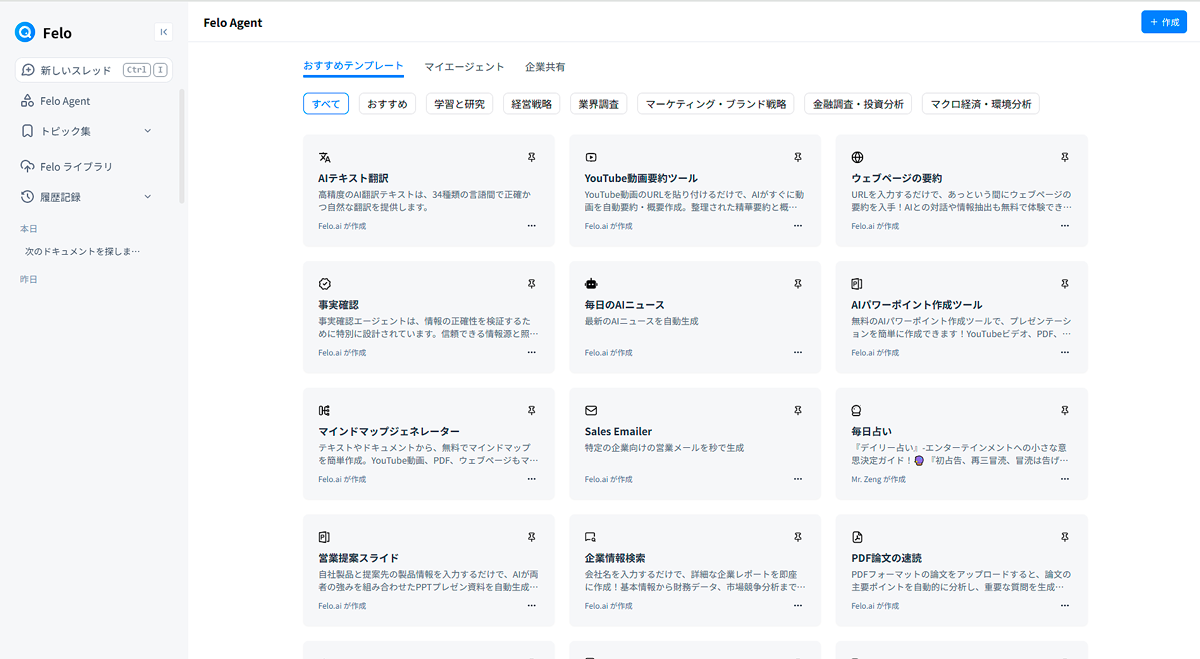The image size is (1200, 659).
Task: Switch to おすすめテンプレート tab
Action: (x=353, y=67)
